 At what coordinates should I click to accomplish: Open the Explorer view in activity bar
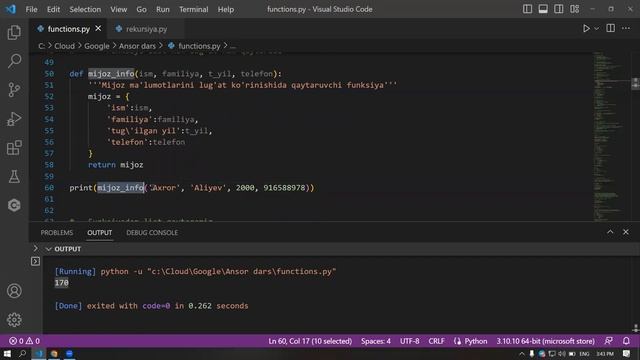click(x=14, y=32)
